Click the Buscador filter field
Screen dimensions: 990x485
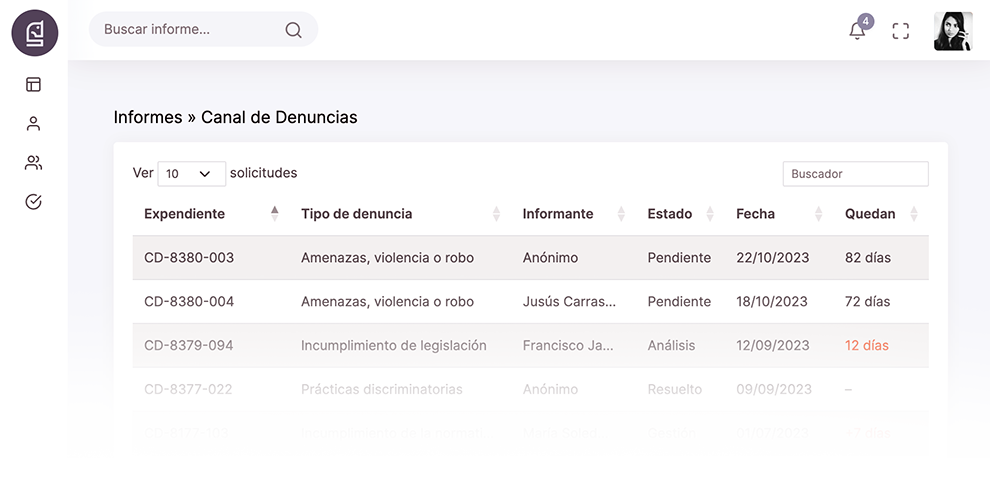pyautogui.click(x=855, y=174)
